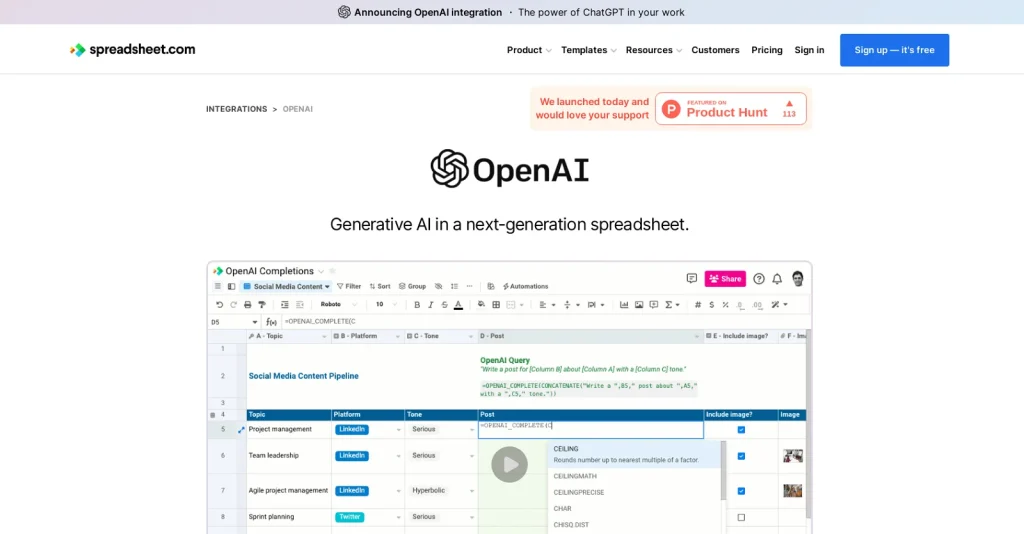Expand the Product dropdown menu
The height and width of the screenshot is (534, 1024).
point(528,50)
